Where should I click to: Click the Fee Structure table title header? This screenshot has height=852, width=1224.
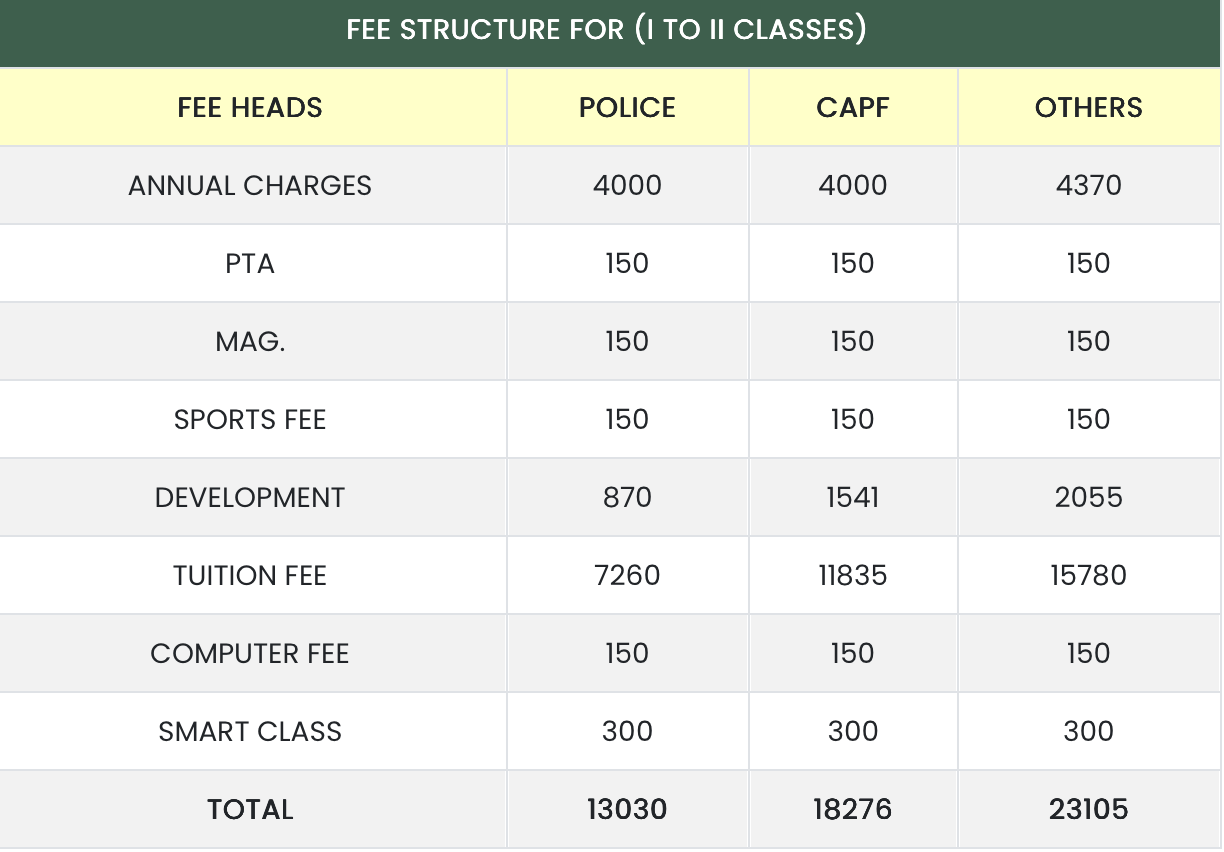(606, 30)
